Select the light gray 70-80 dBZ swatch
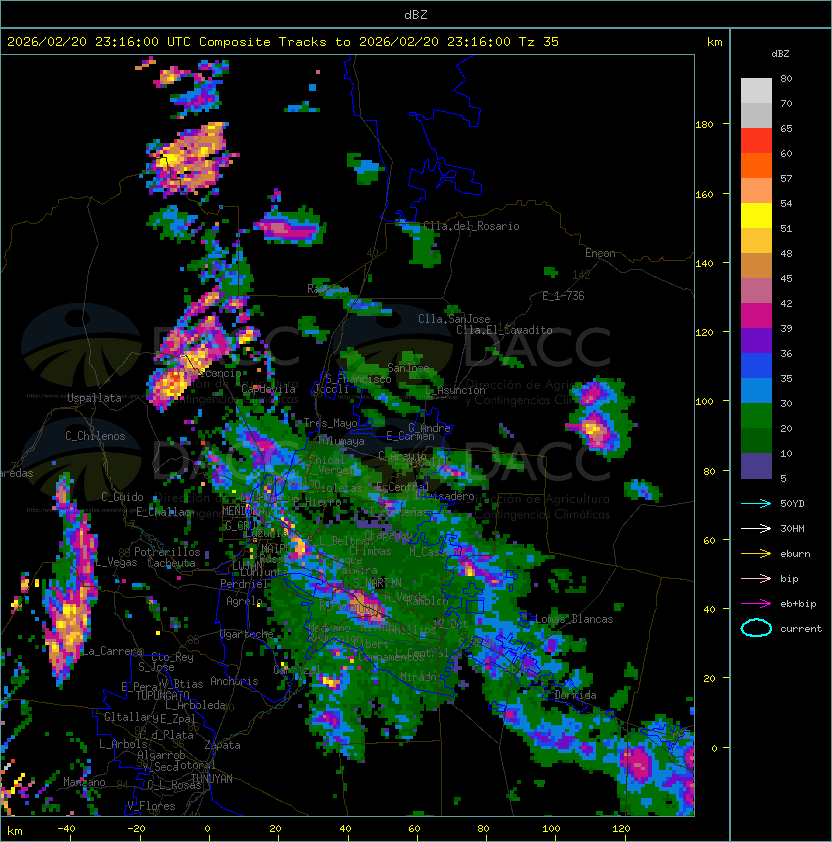832x842 pixels. point(756,91)
